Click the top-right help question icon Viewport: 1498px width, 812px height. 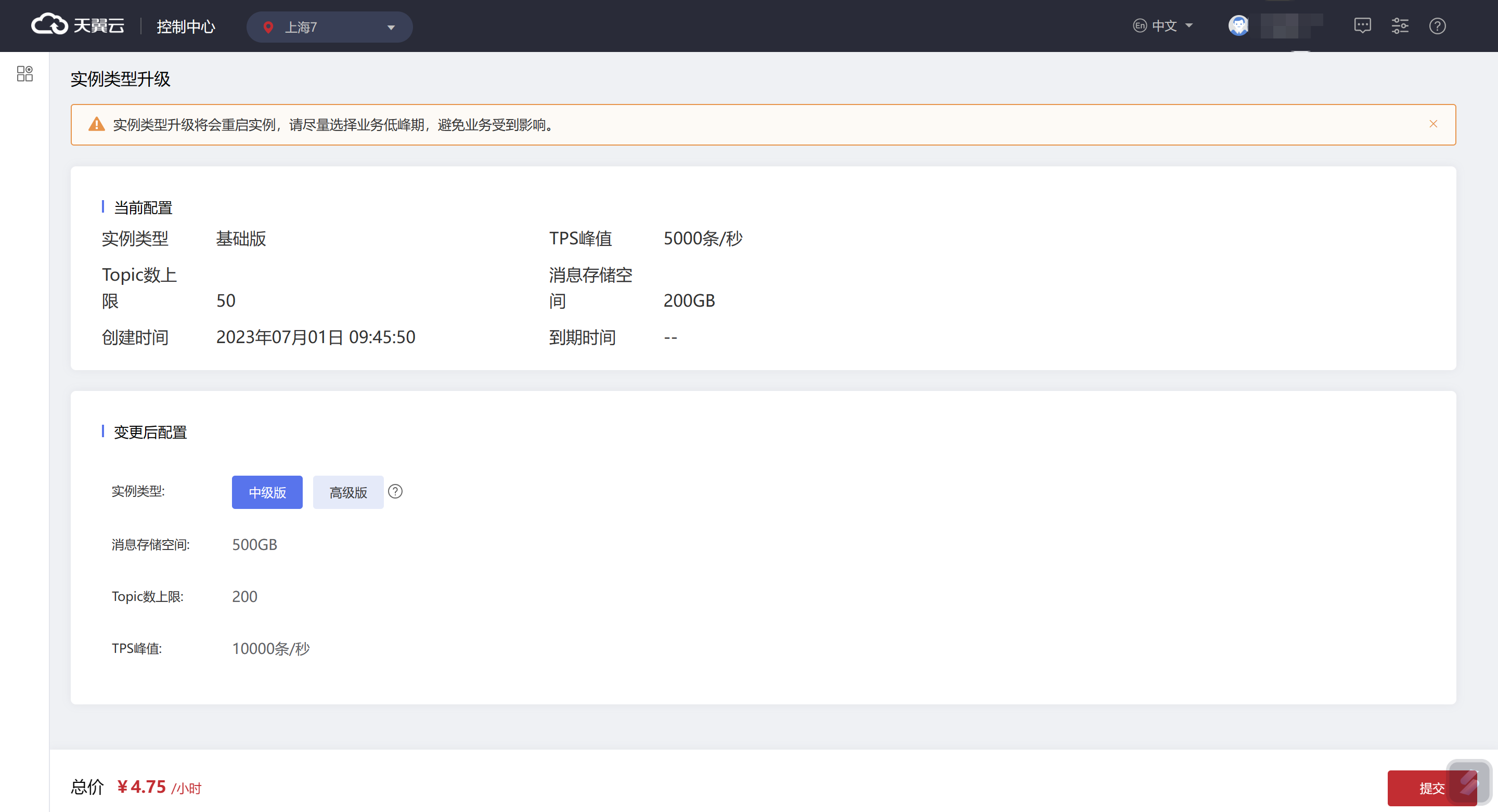coord(1437,25)
